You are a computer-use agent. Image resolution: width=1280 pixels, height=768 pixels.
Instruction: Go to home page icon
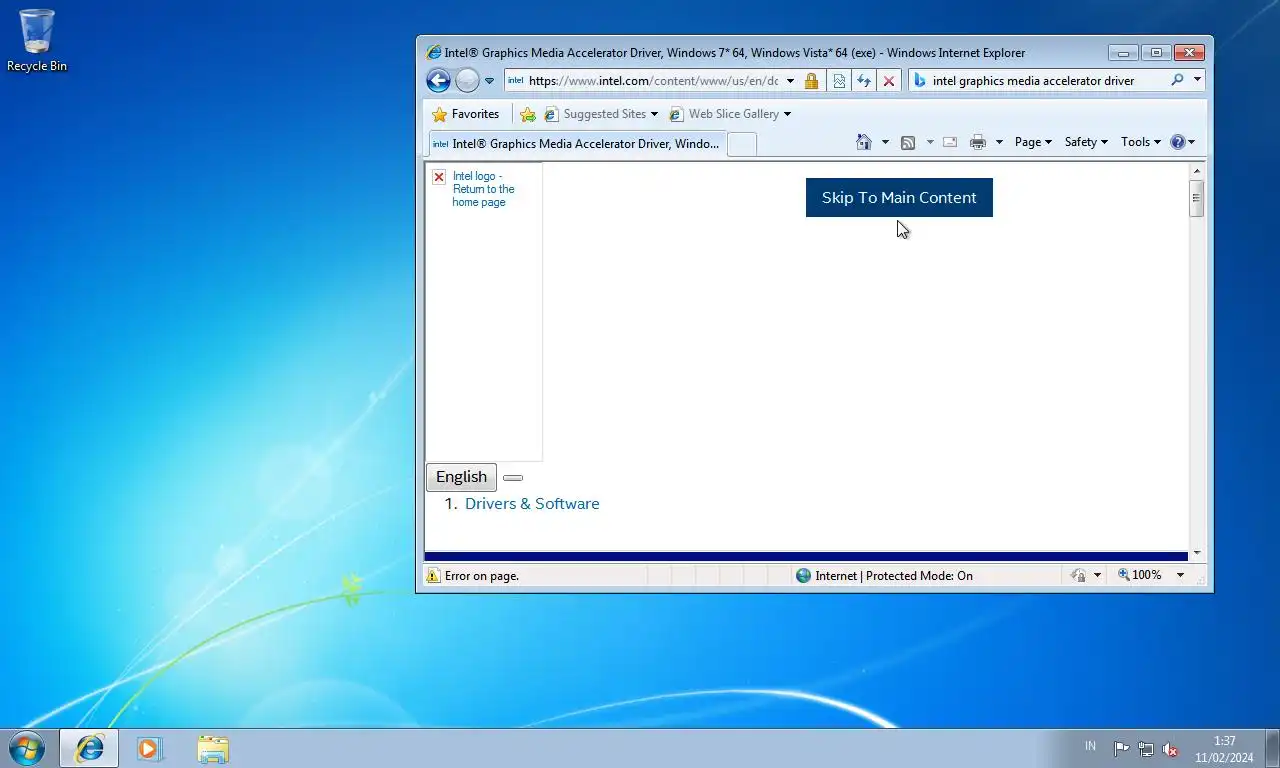(864, 142)
